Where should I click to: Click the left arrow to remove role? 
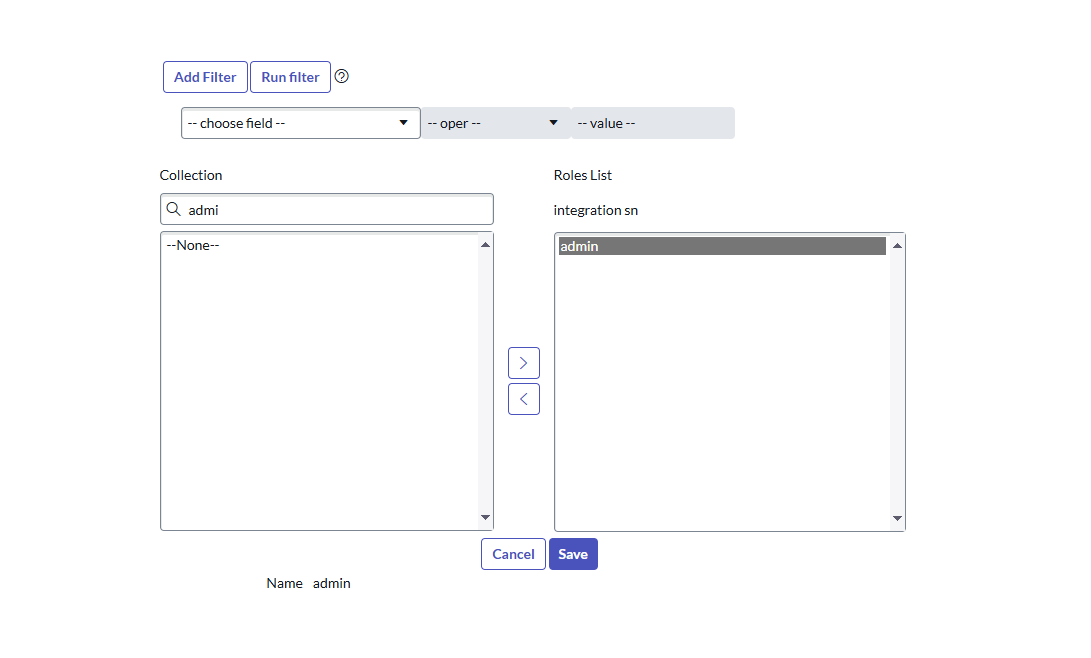click(x=523, y=399)
